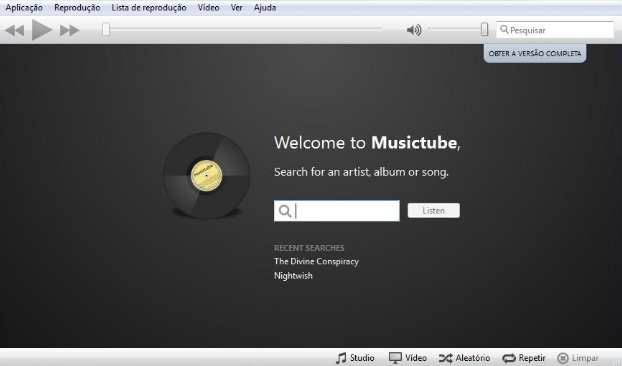The image size is (622, 366).
Task: Click the volume slider handle
Action: [x=484, y=29]
